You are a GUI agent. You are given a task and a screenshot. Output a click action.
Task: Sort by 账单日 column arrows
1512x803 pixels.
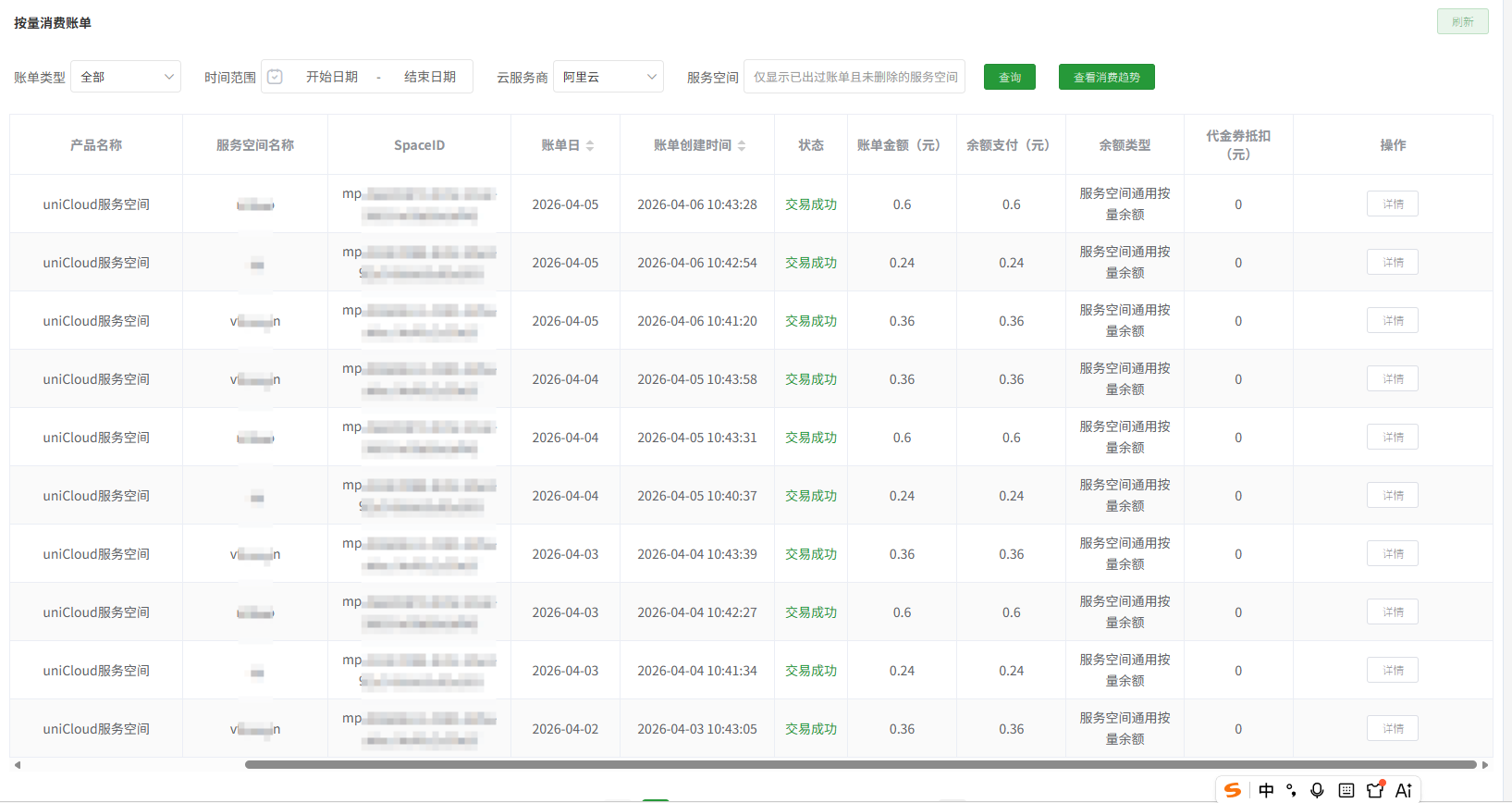pos(590,145)
